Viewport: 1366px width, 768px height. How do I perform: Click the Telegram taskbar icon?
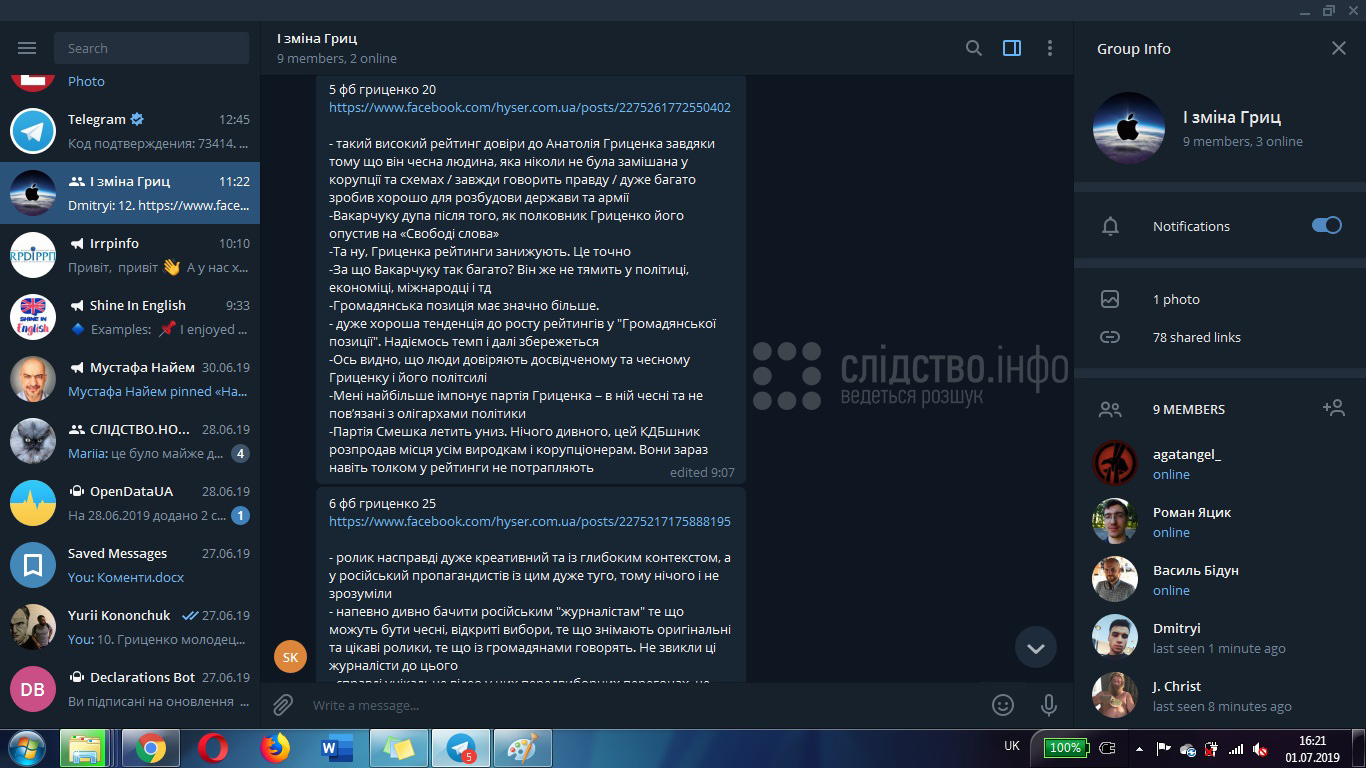click(461, 748)
